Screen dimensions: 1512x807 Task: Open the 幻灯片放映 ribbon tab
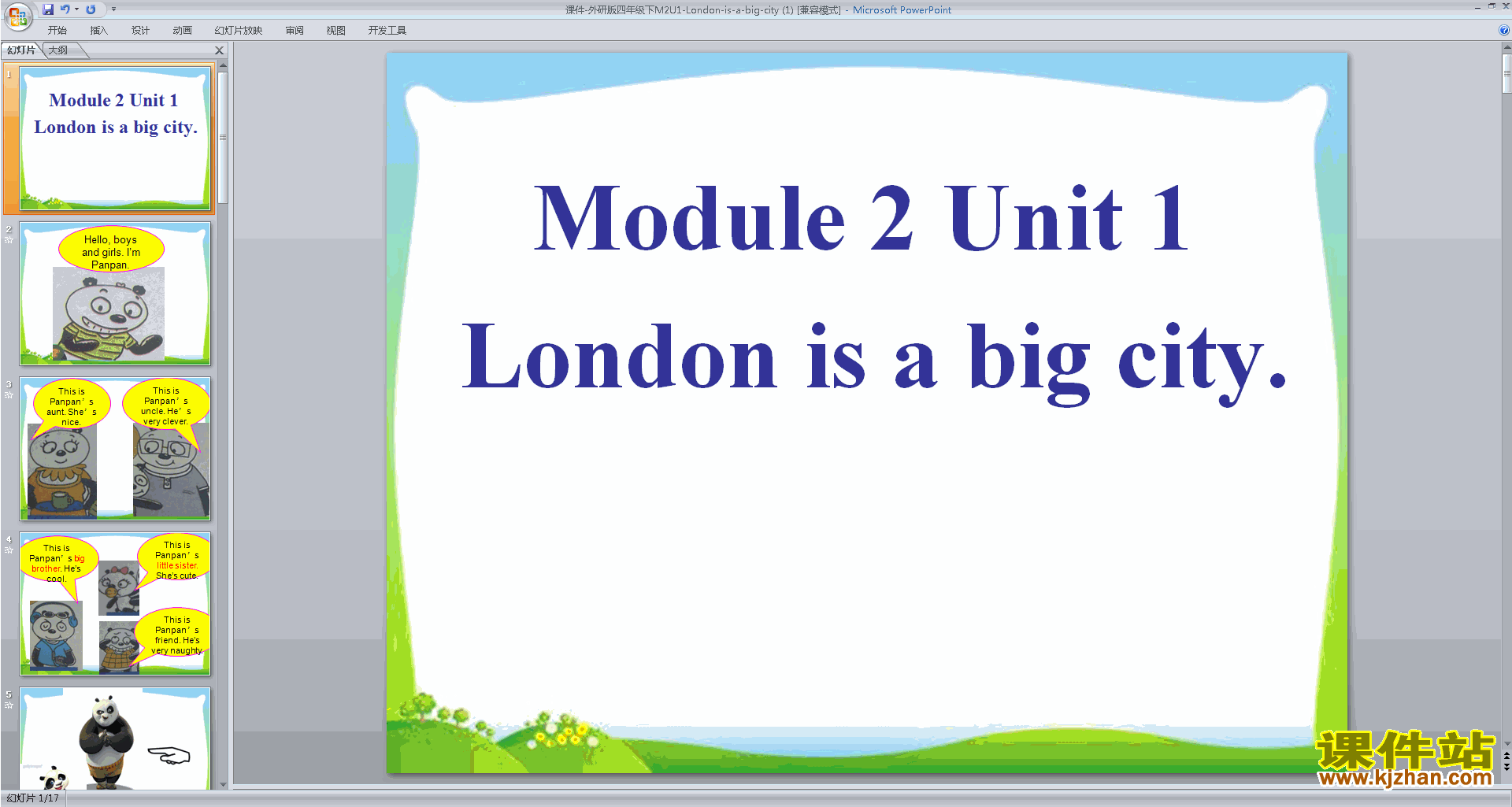[x=239, y=31]
